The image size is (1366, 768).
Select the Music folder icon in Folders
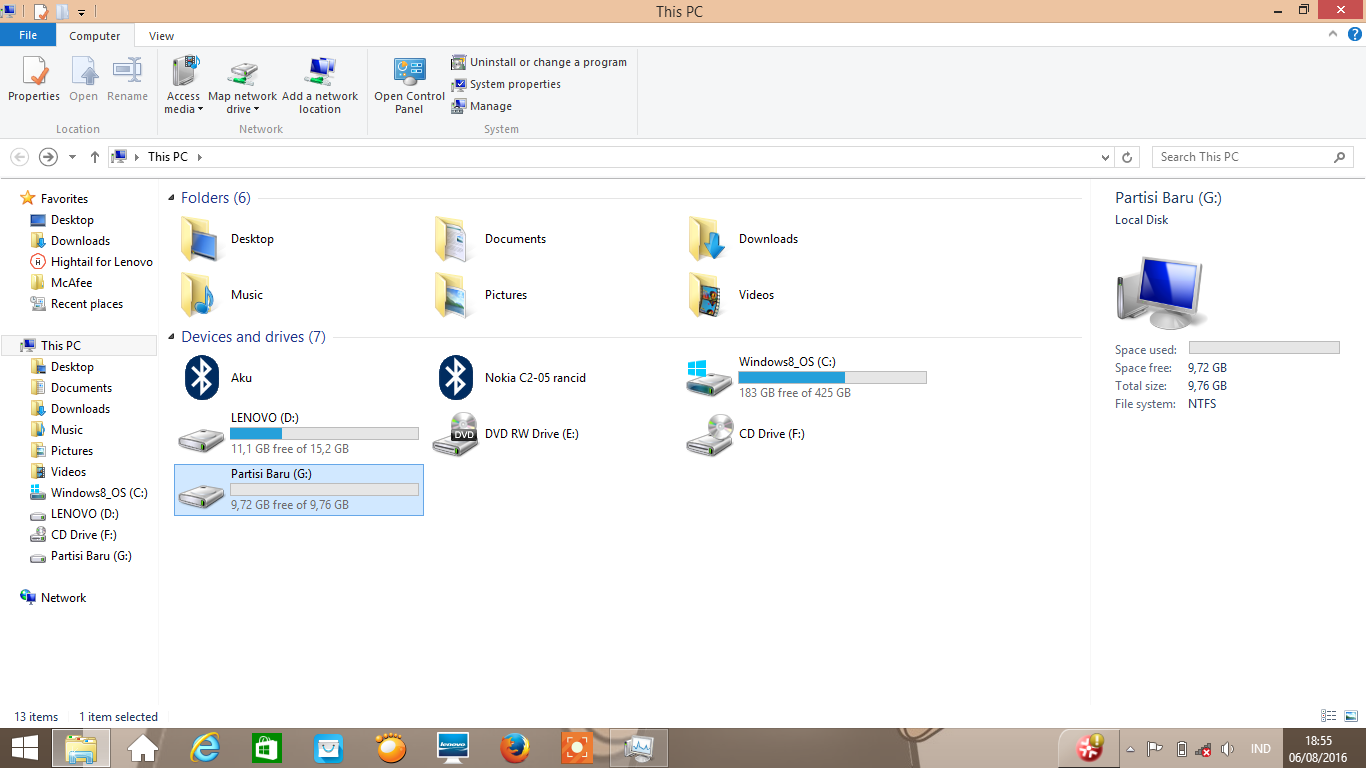pos(200,295)
